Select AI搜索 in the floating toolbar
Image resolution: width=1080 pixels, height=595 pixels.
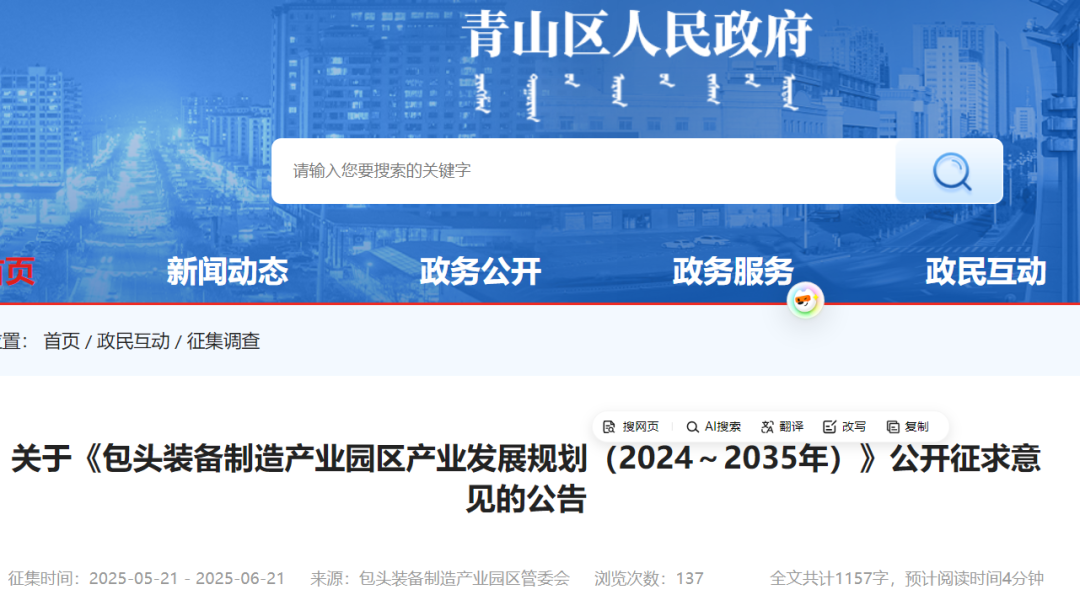714,427
